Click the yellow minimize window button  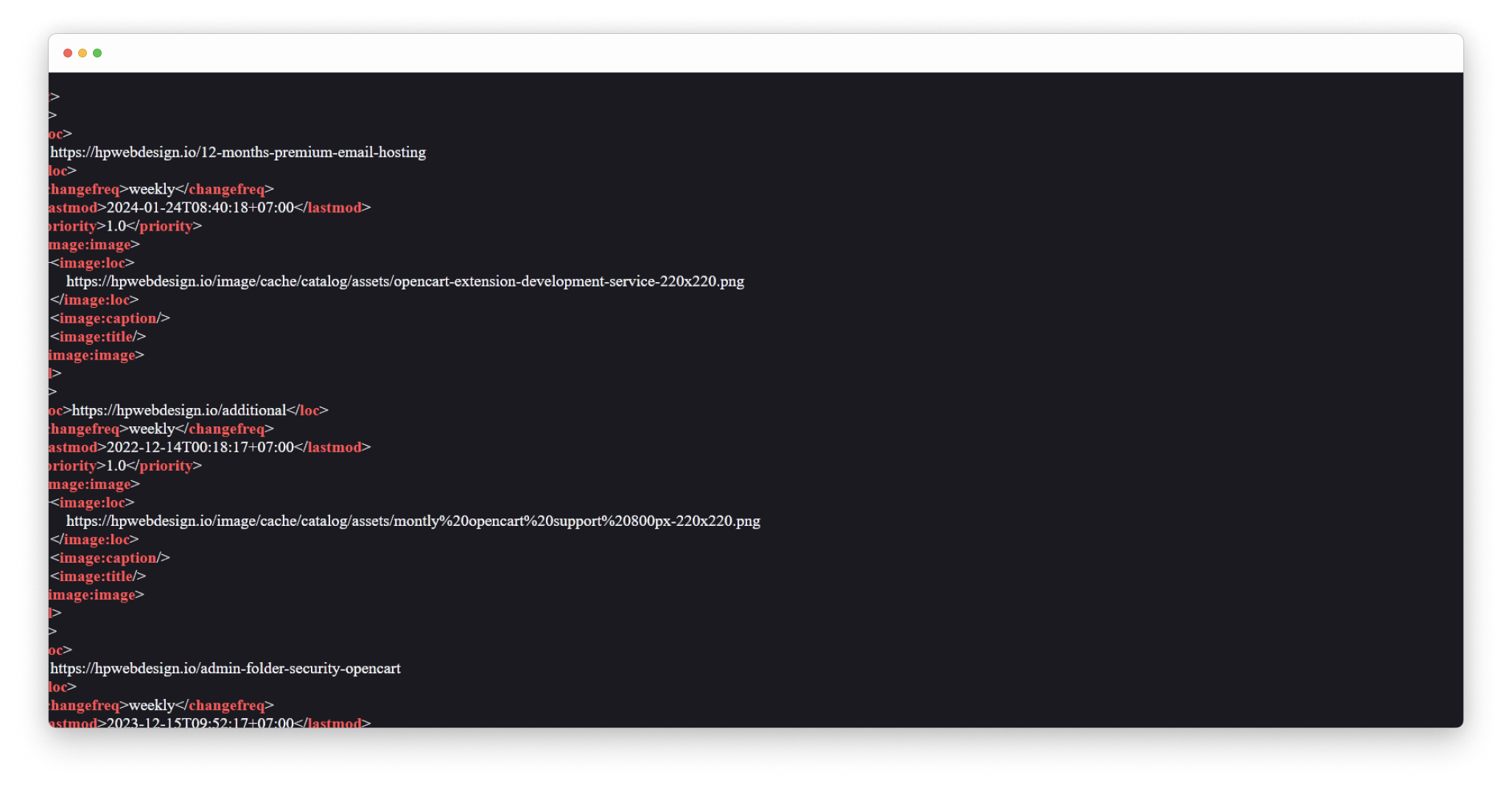83,53
